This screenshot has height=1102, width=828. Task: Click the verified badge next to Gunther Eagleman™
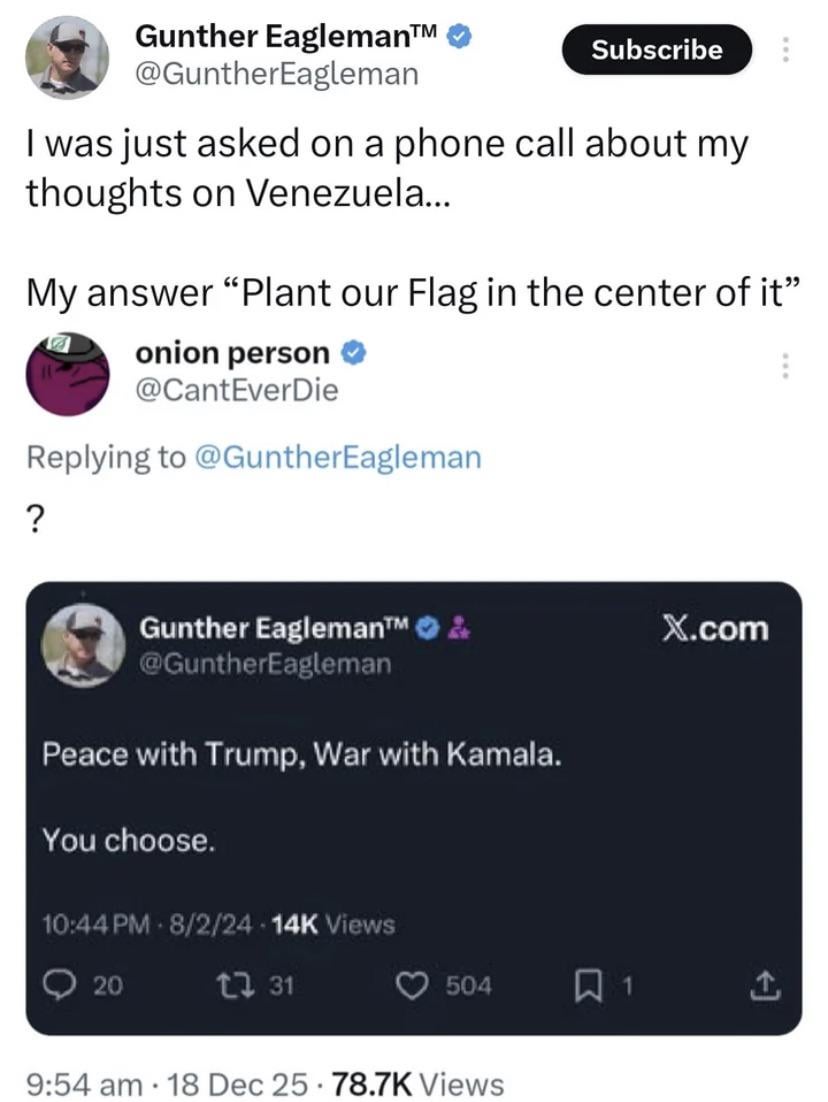tap(459, 37)
